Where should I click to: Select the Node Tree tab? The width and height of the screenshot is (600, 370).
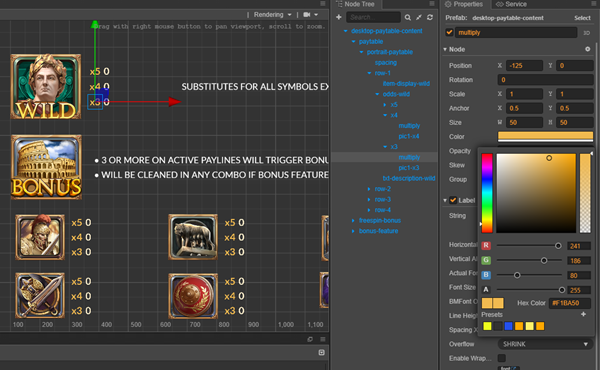tap(355, 4)
